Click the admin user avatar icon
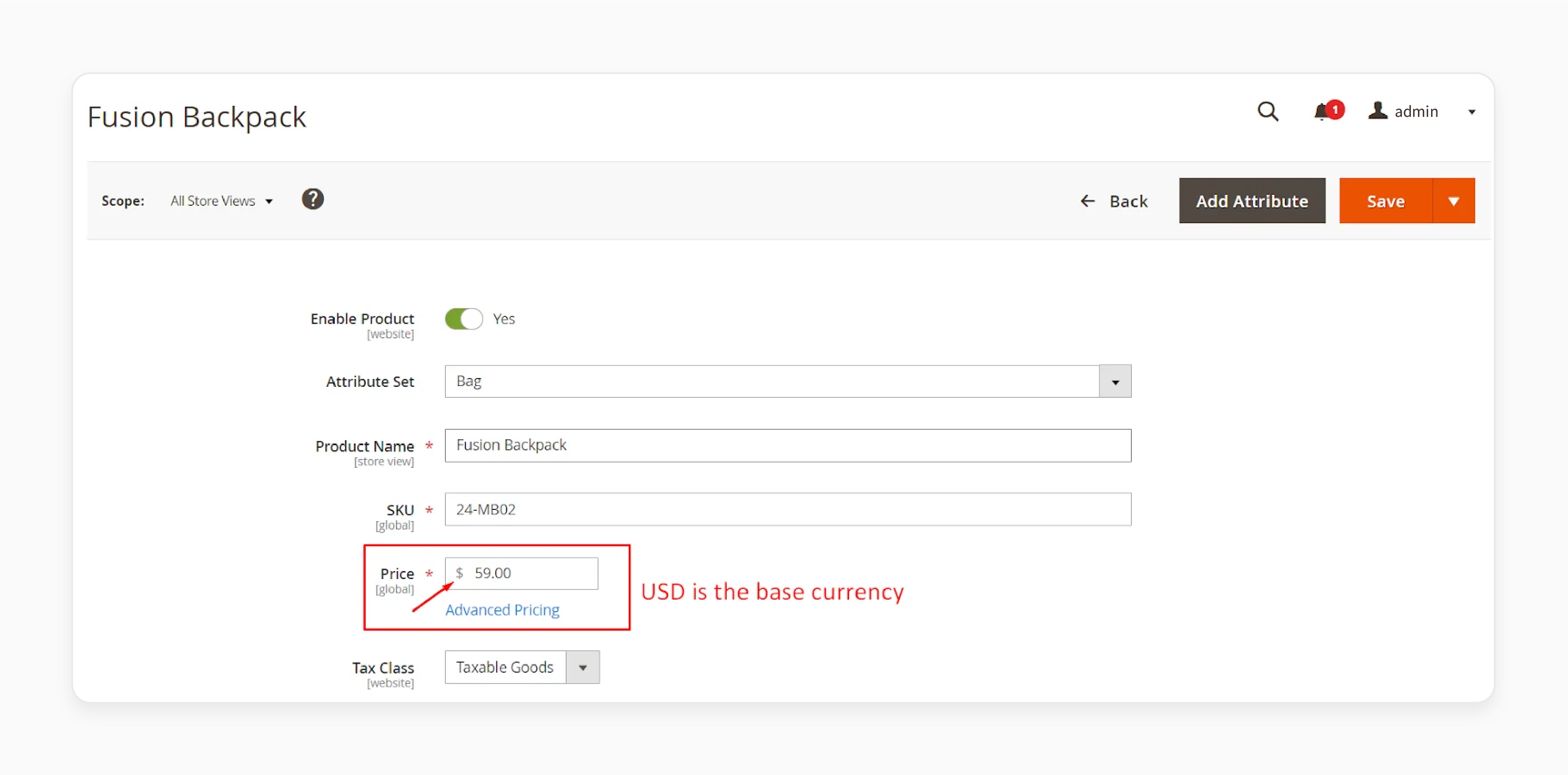This screenshot has width=1568, height=775. click(x=1378, y=111)
